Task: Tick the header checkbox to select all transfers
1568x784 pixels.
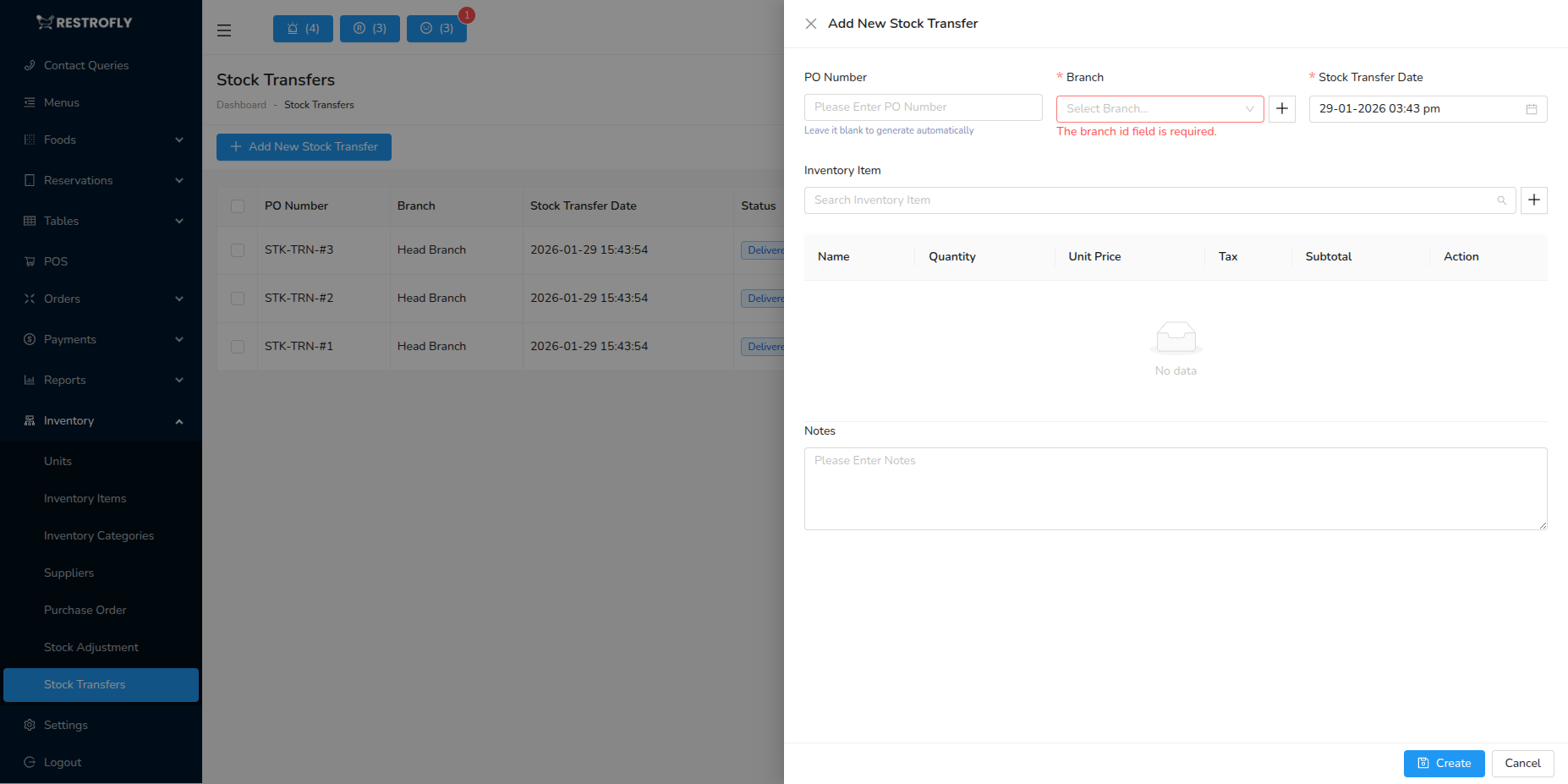Action: [x=237, y=206]
